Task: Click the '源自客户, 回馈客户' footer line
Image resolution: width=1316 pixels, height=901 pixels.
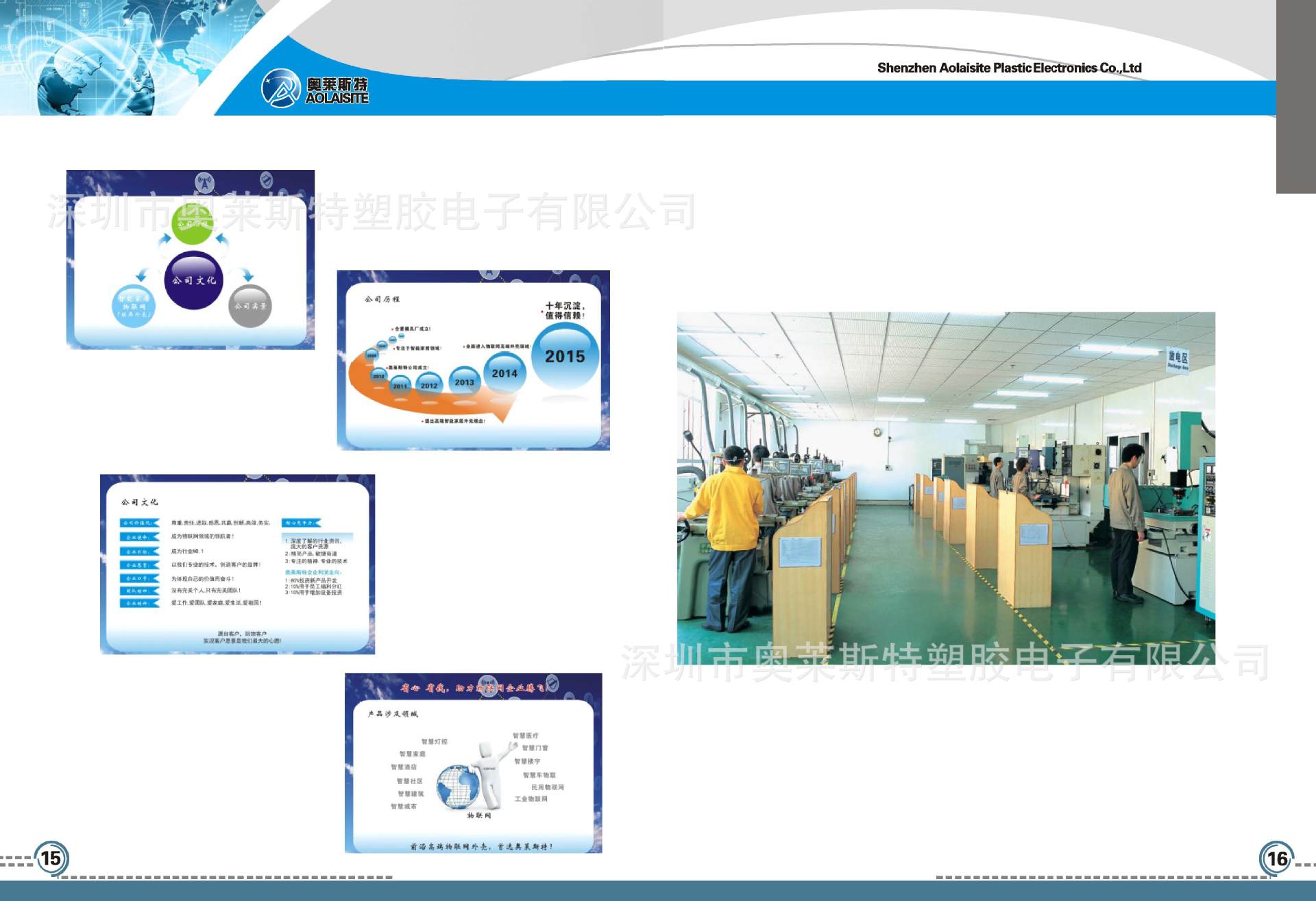Action: point(242,634)
